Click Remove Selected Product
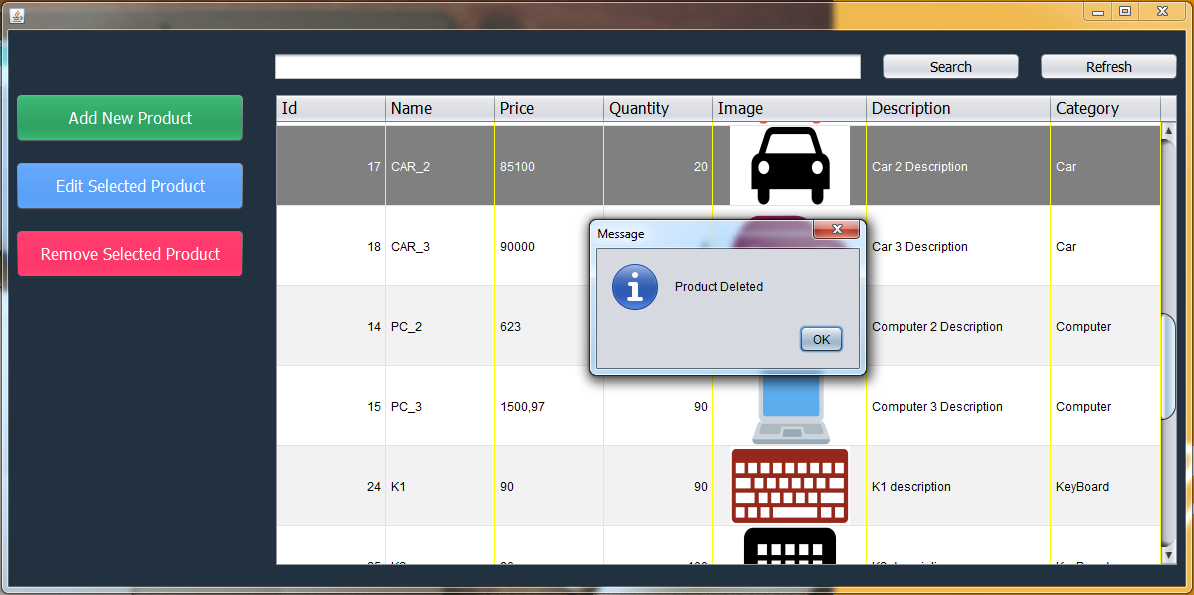This screenshot has width=1194, height=595. (129, 253)
